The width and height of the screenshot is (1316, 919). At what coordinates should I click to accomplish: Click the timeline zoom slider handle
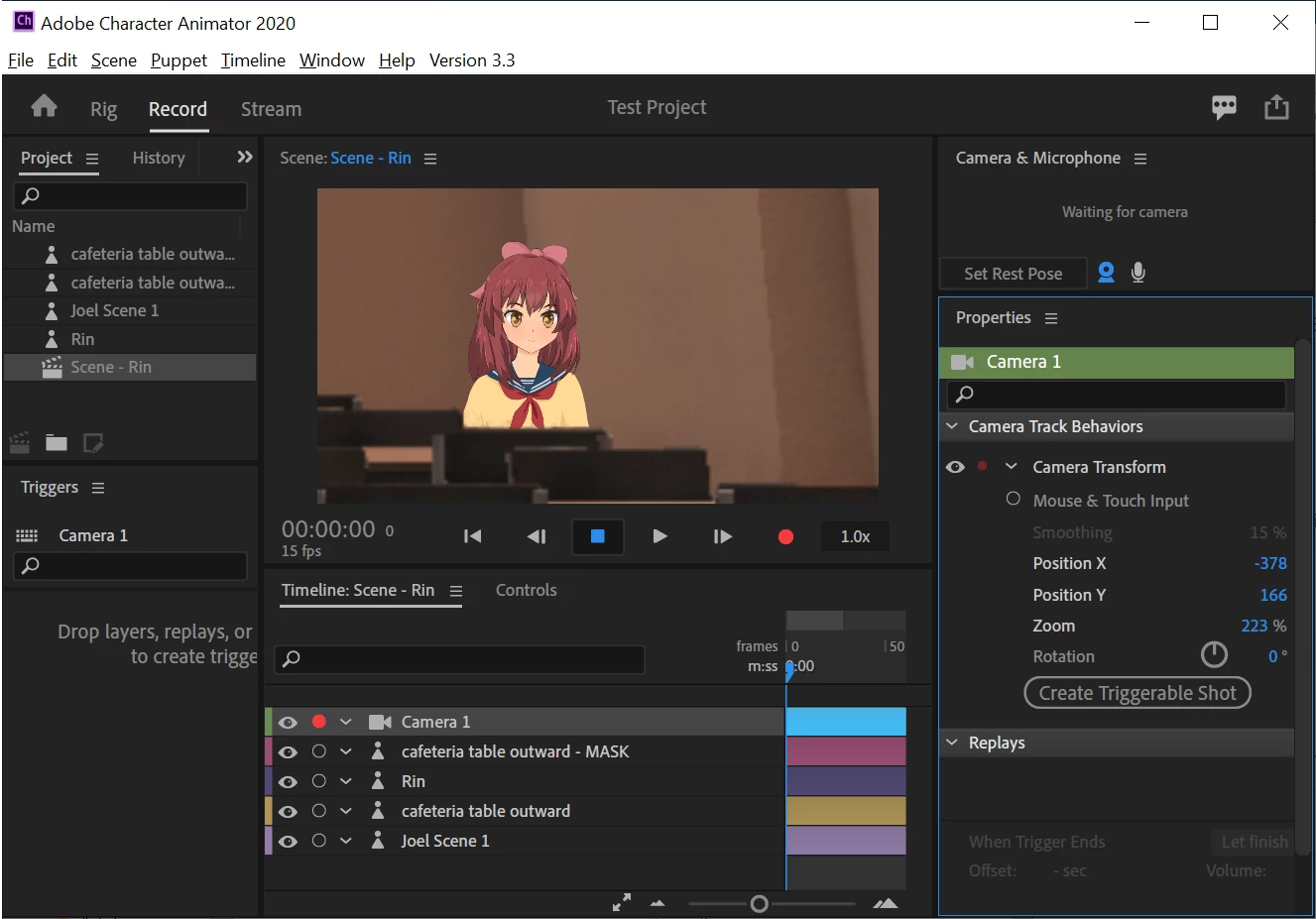(x=759, y=903)
